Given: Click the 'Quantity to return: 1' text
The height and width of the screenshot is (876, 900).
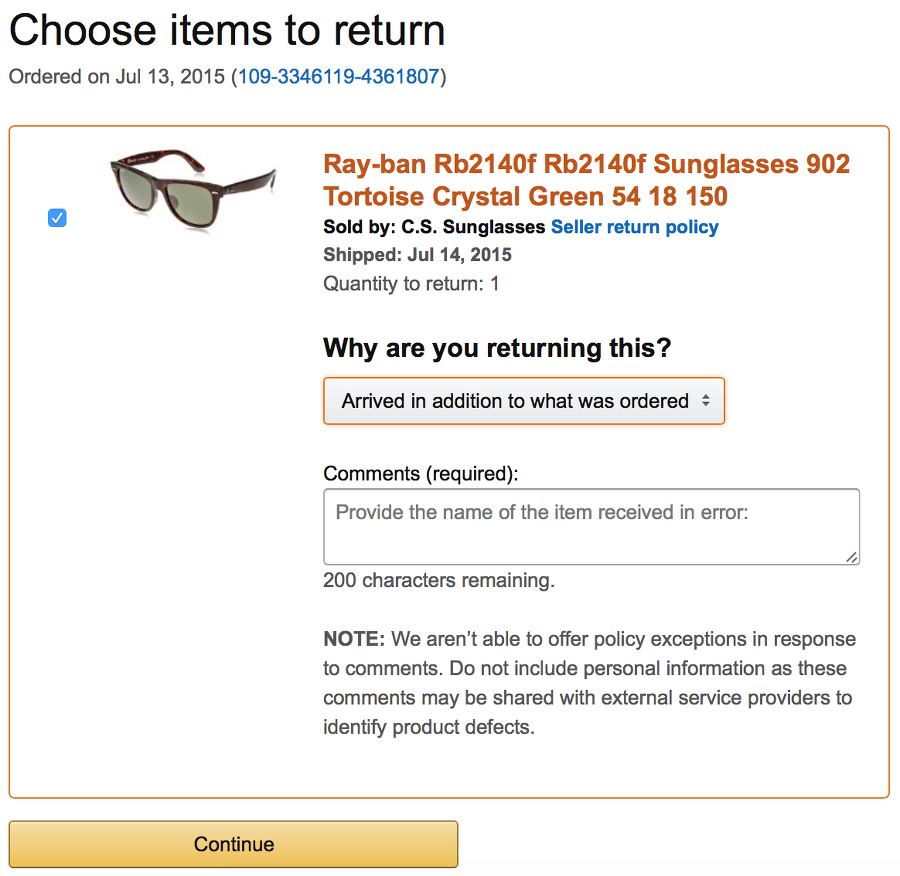Looking at the screenshot, I should pyautogui.click(x=411, y=284).
